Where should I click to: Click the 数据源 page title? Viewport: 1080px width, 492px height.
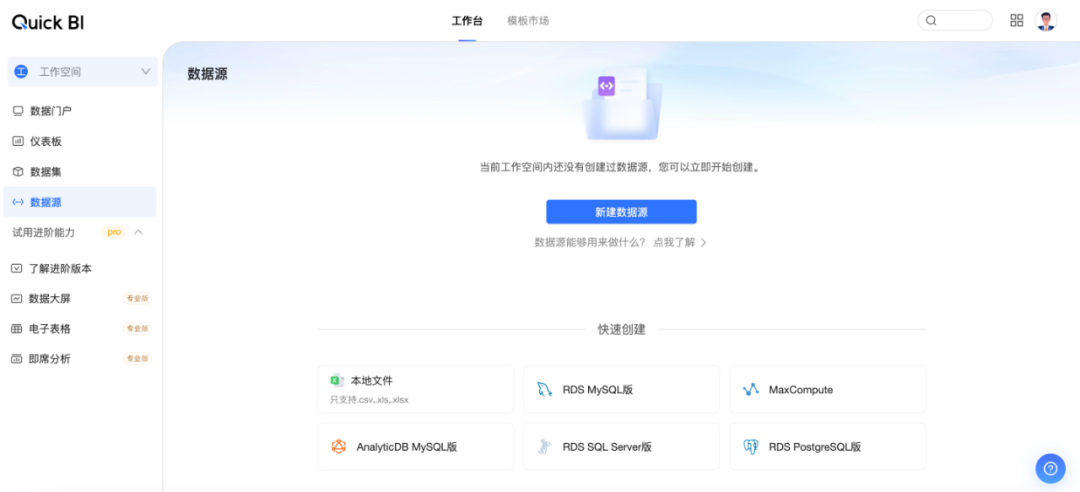207,74
